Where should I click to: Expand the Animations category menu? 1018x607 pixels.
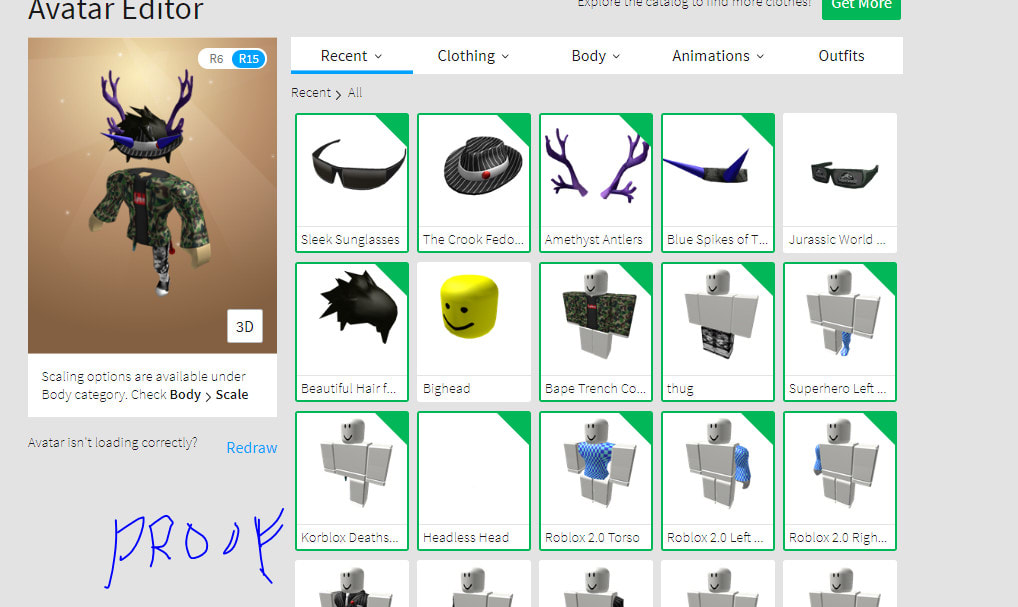tap(718, 56)
